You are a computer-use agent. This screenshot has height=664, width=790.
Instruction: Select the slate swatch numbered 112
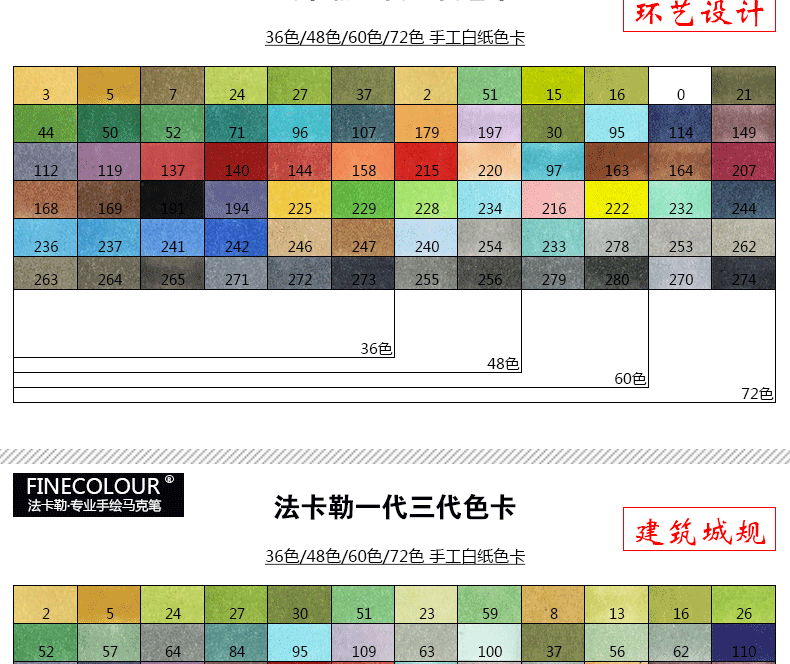click(x=46, y=162)
